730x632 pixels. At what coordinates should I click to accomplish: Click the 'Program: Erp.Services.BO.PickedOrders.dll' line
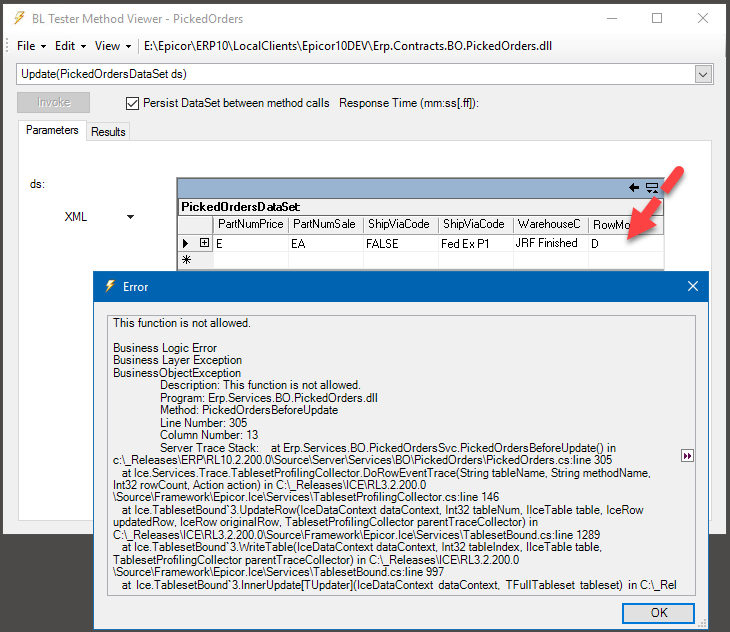coord(269,398)
